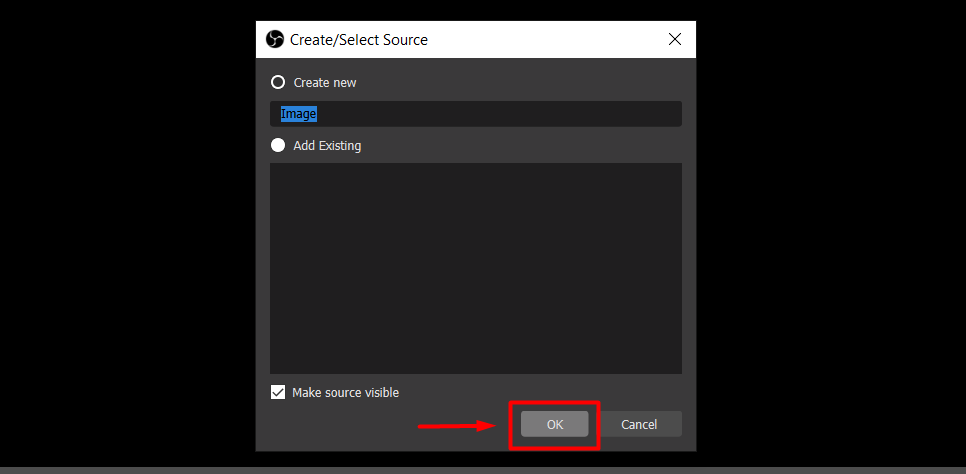Select the Create new radio button

tap(278, 82)
